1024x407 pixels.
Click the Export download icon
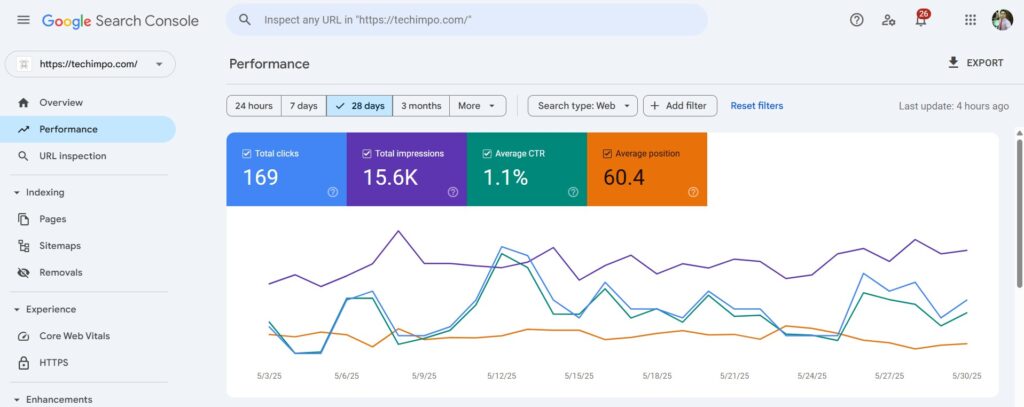click(953, 63)
